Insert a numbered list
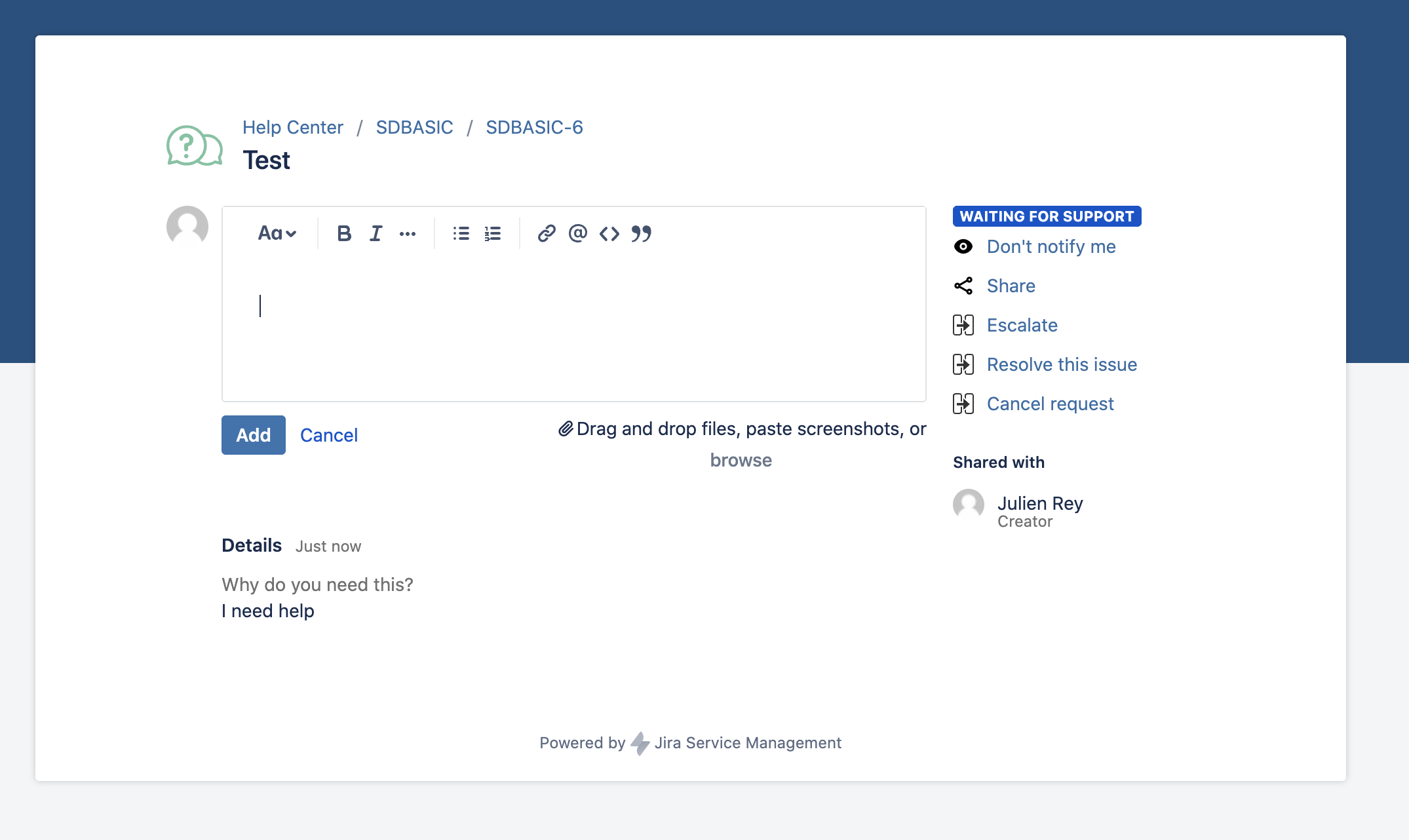The width and height of the screenshot is (1409, 840). tap(493, 233)
